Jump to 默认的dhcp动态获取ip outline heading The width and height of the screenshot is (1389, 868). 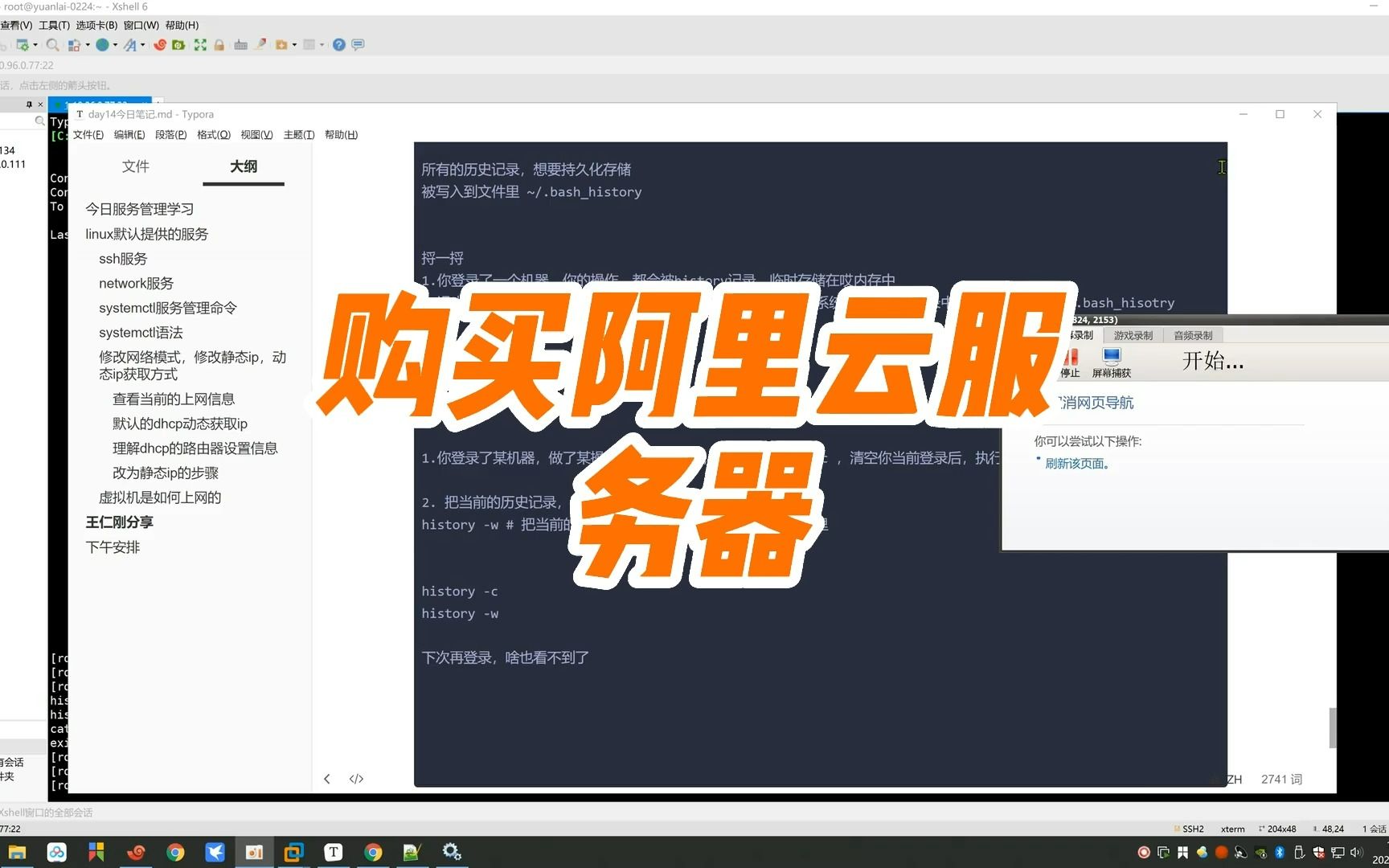coord(180,424)
